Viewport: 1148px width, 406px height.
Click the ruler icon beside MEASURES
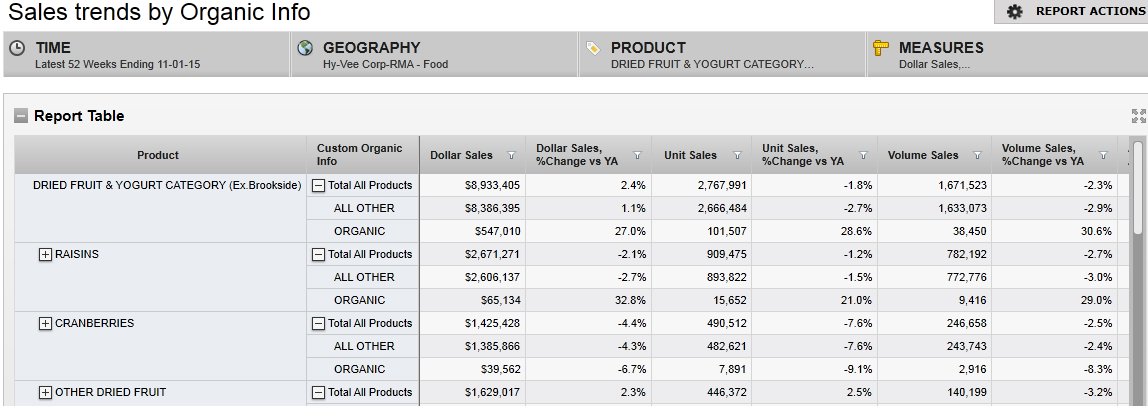tap(881, 48)
